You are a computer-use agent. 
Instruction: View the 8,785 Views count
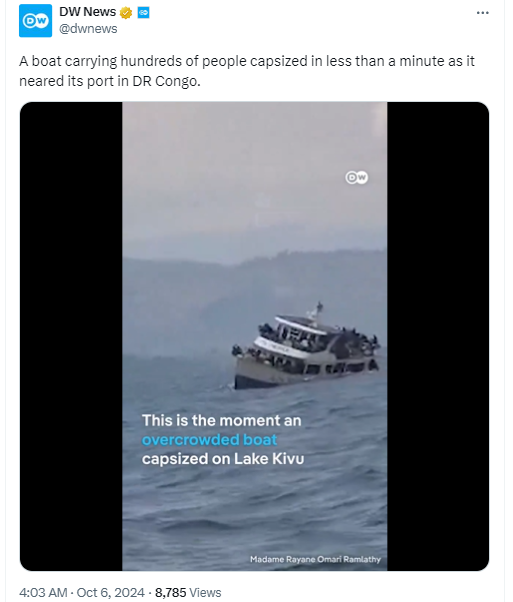(188, 592)
